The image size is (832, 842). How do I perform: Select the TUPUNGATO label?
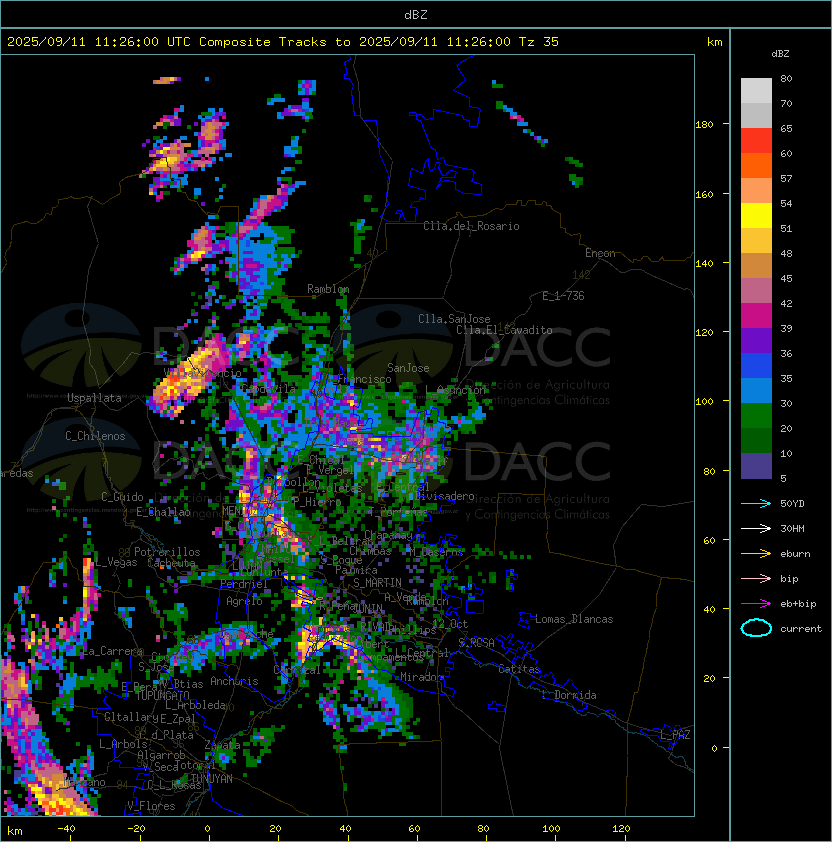click(163, 696)
